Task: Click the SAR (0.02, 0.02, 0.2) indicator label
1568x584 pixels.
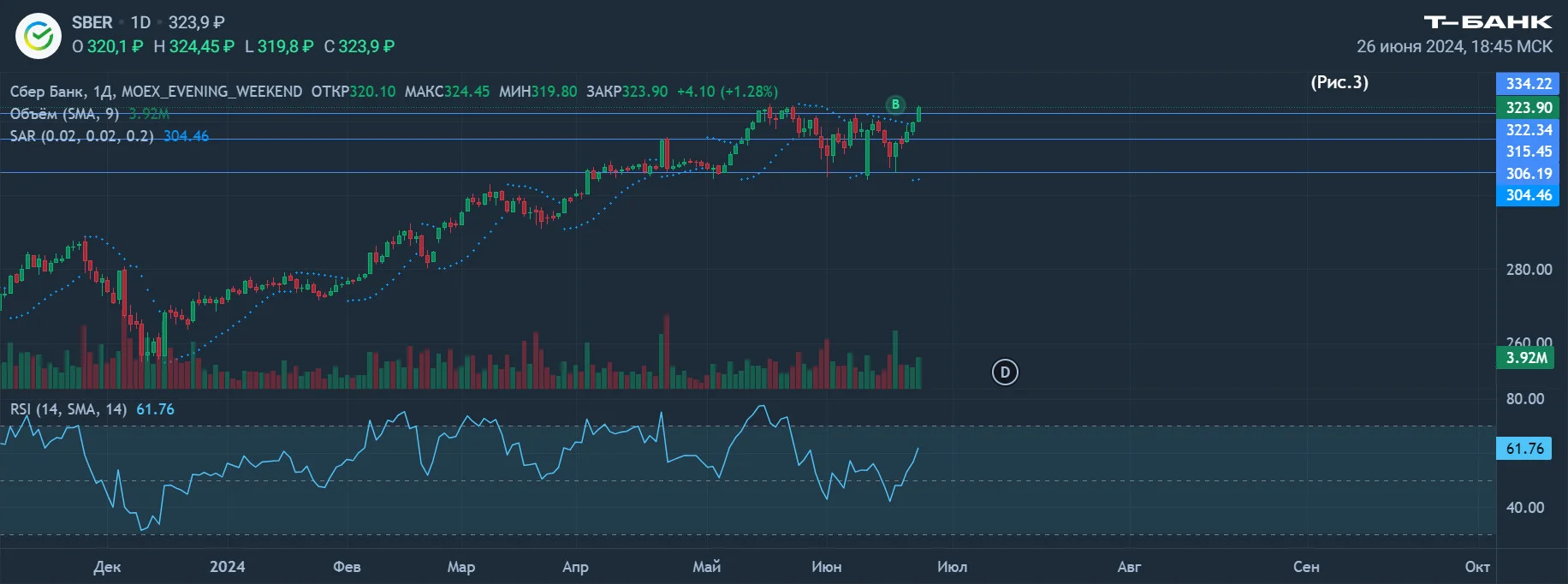Action: [82, 135]
